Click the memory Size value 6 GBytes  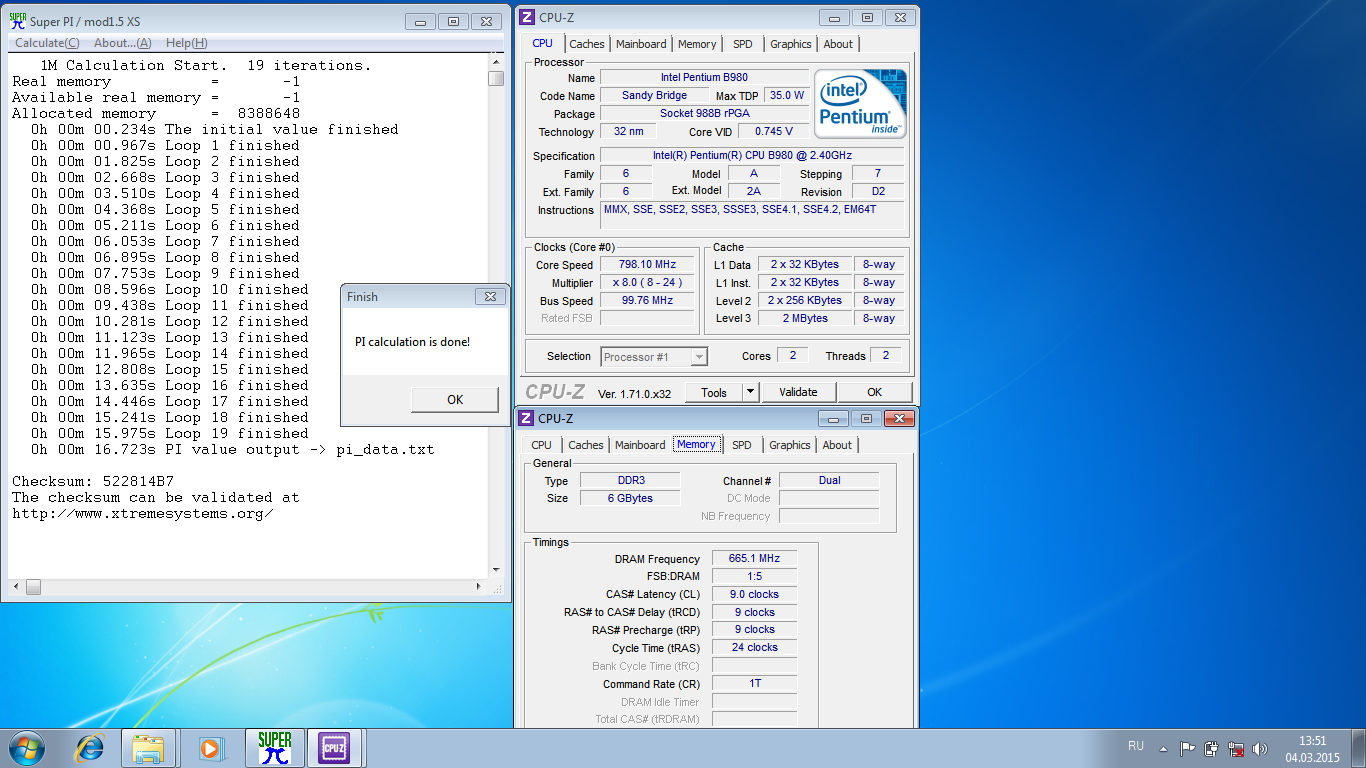pyautogui.click(x=630, y=498)
